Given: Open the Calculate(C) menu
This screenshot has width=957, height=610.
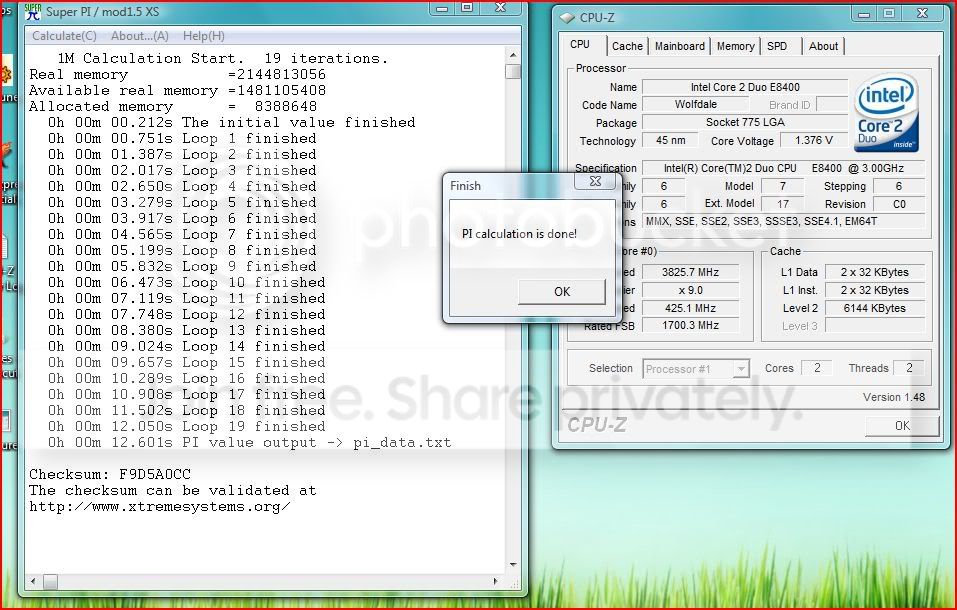Looking at the screenshot, I should [x=64, y=36].
